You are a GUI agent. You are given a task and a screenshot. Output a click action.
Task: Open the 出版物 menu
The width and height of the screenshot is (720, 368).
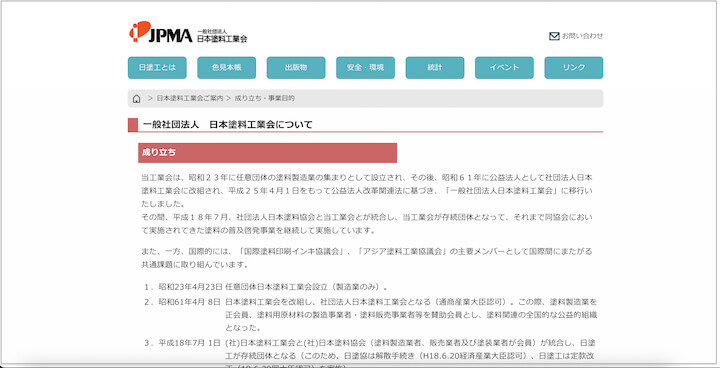(x=296, y=68)
